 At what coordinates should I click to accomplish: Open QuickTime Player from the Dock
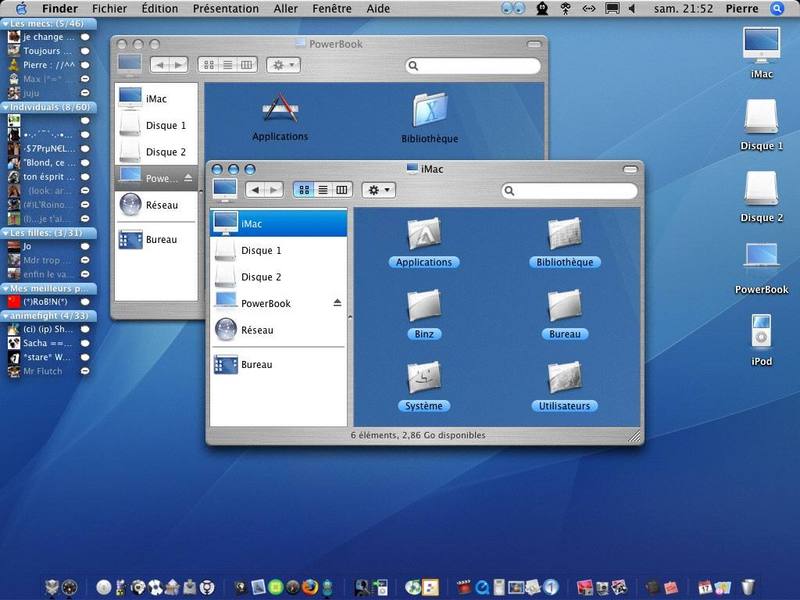click(482, 587)
